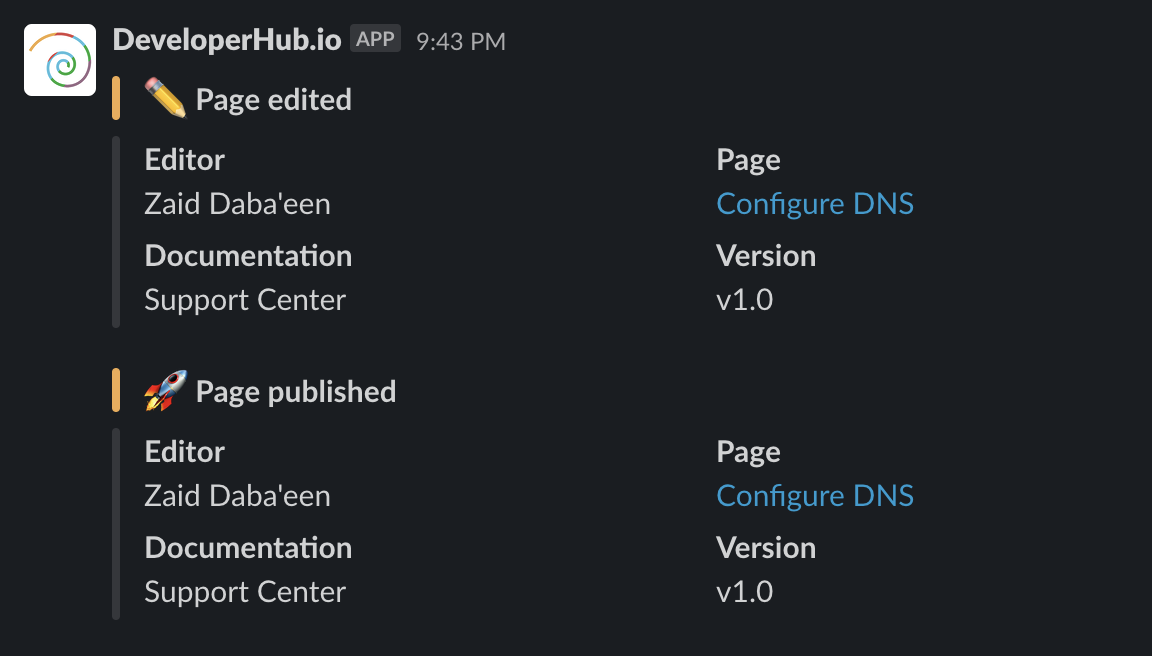Click Support Center under Page edited

coord(245,300)
